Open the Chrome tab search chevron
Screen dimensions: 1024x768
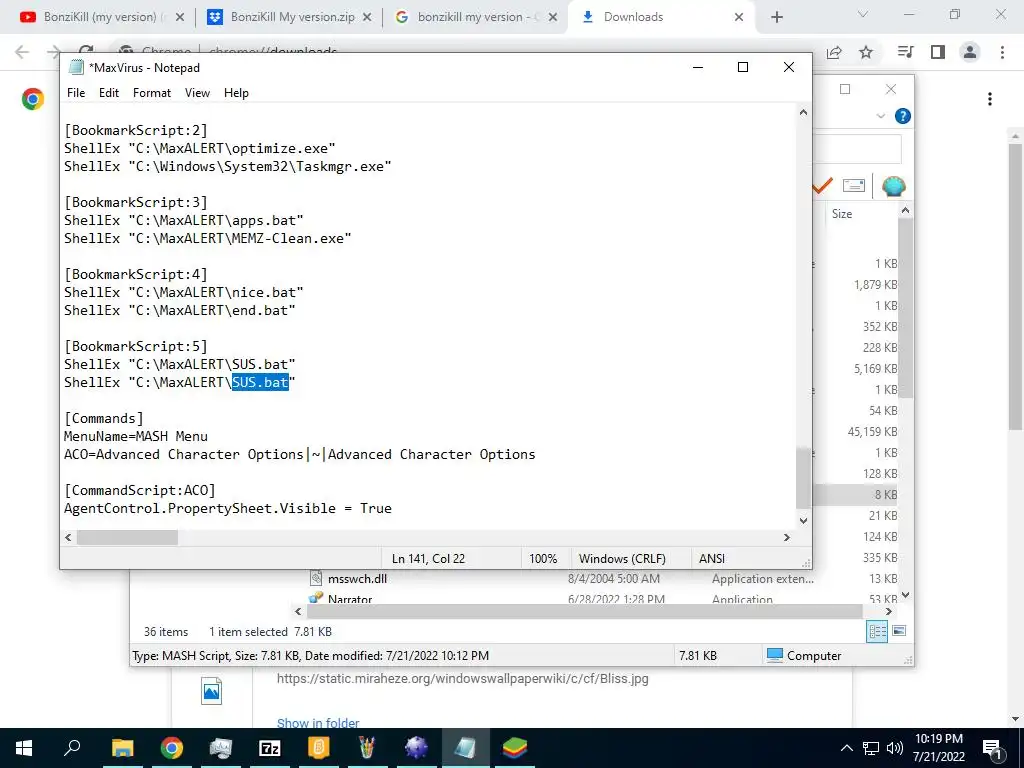(863, 14)
